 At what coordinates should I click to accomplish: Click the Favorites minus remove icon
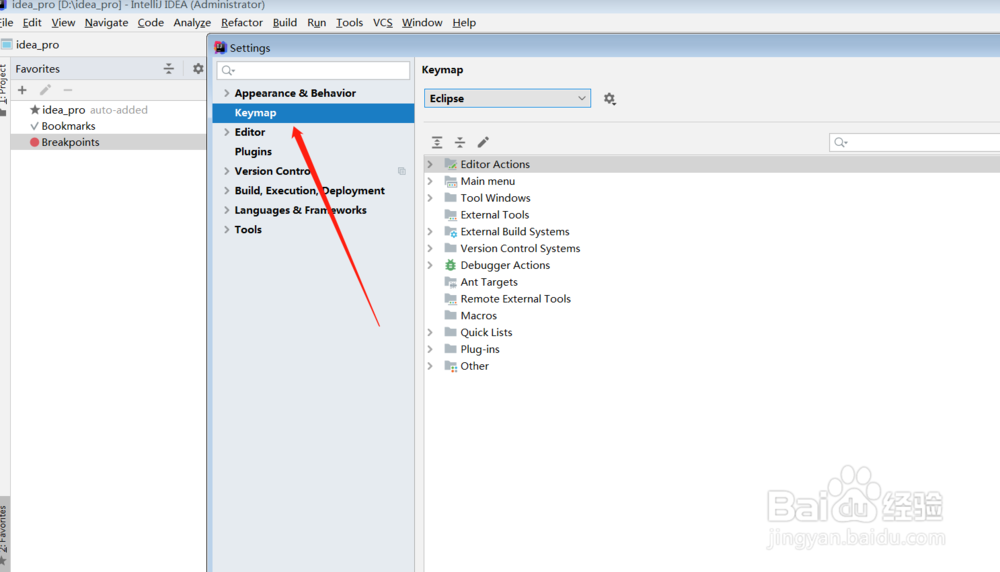click(68, 90)
